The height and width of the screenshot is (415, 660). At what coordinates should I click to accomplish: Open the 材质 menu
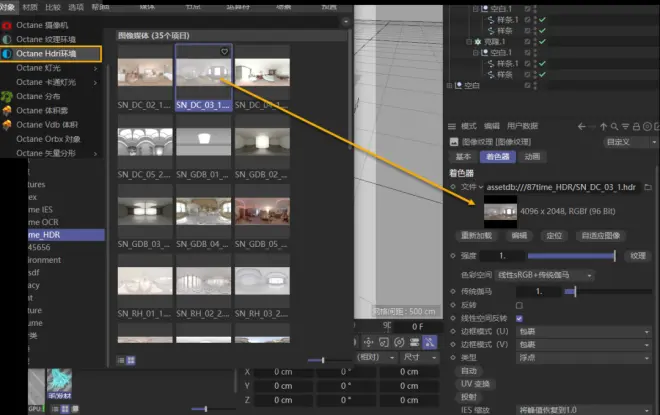[x=29, y=7]
